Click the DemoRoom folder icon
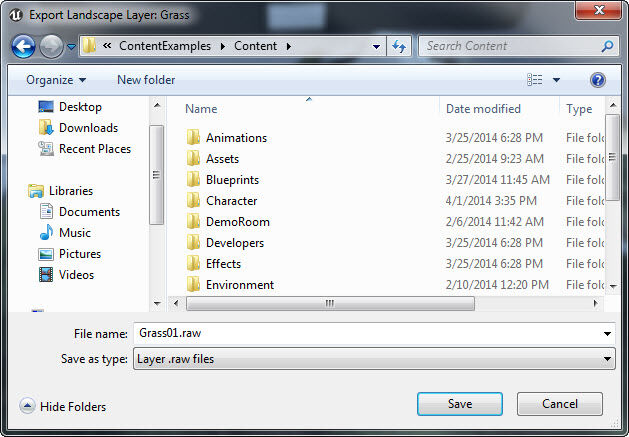The height and width of the screenshot is (437, 629). 193,222
